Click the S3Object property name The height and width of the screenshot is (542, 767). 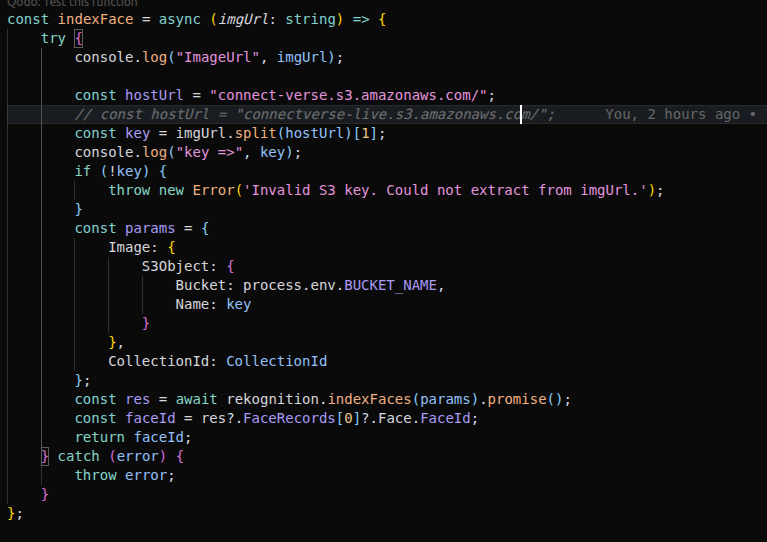pyautogui.click(x=180, y=266)
